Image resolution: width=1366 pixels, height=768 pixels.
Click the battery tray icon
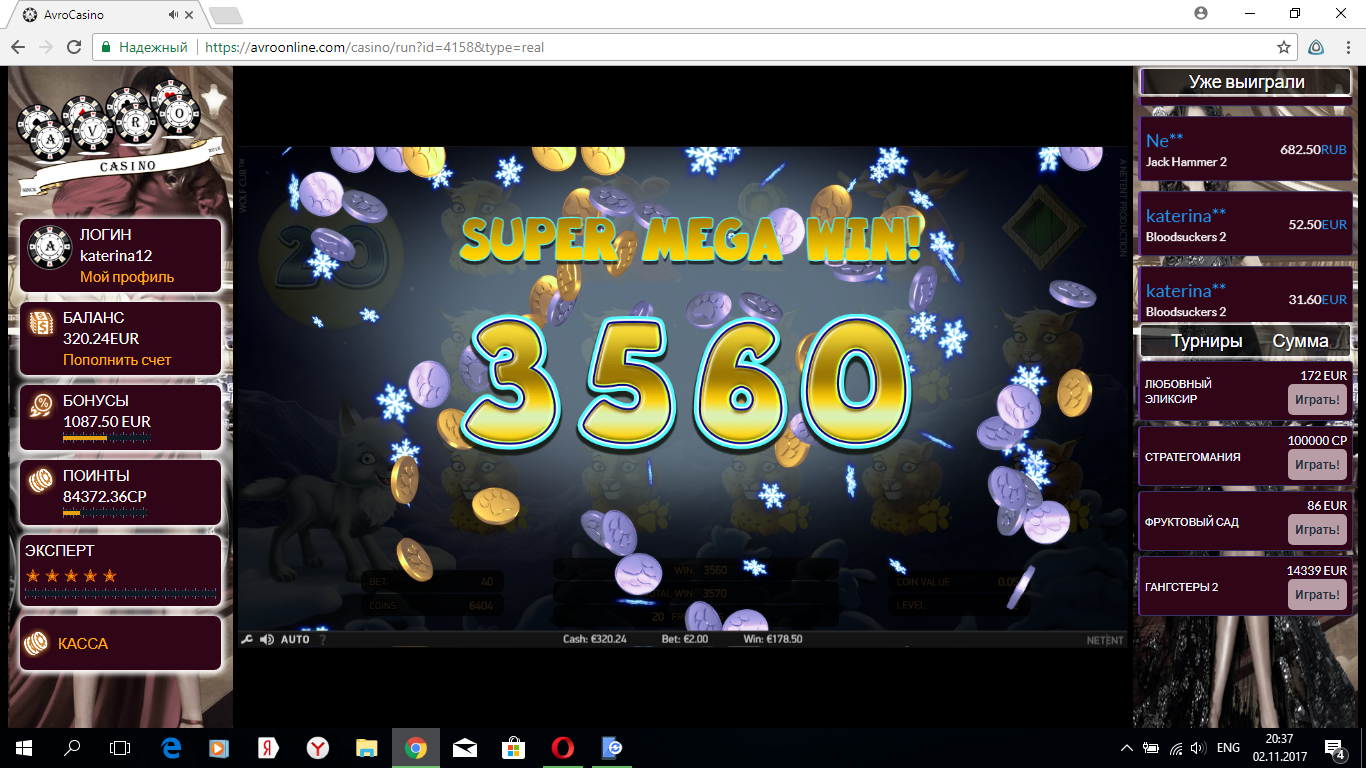coord(1151,748)
